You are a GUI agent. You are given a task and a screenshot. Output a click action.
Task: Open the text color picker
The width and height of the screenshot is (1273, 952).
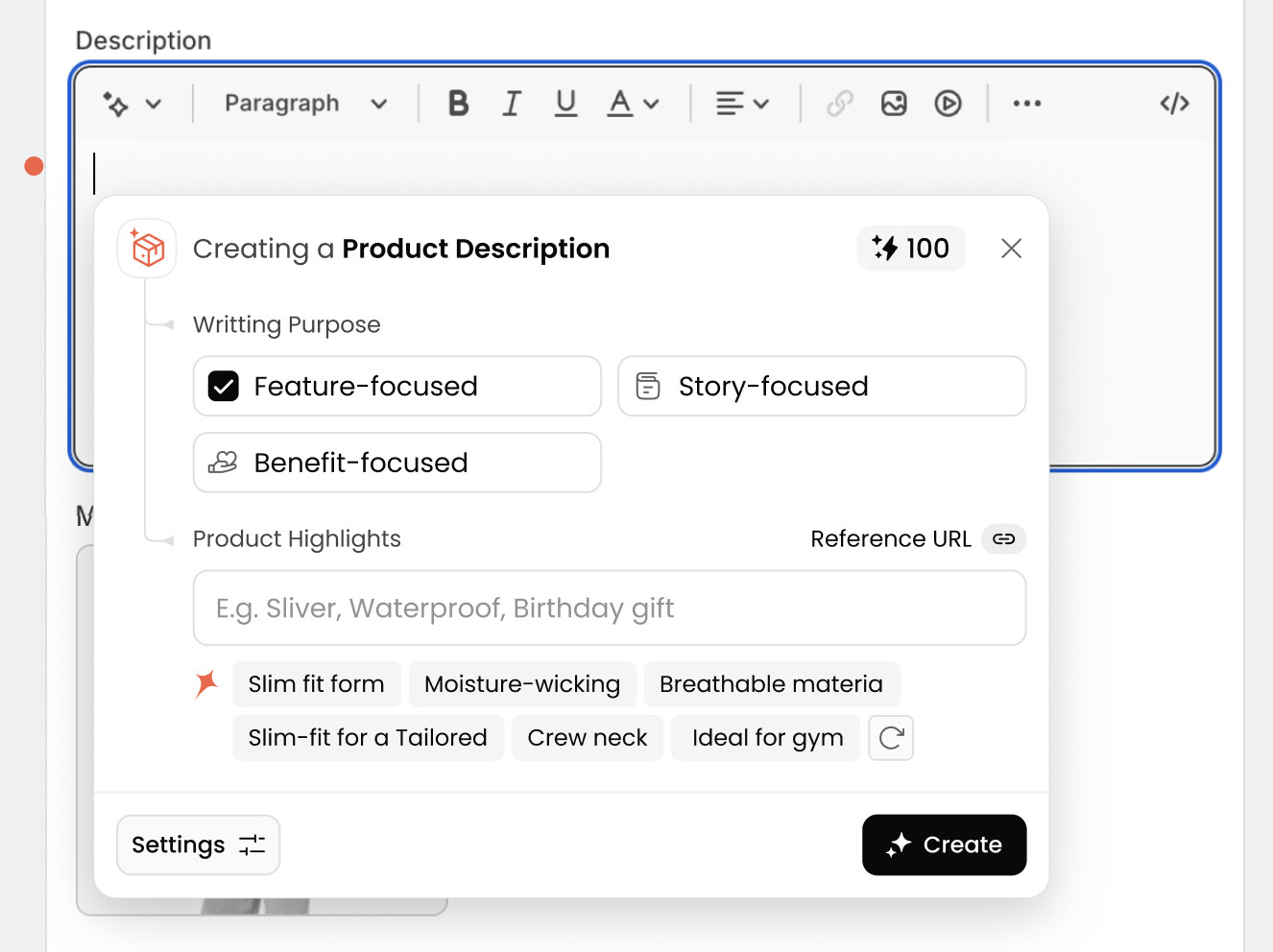pos(620,104)
